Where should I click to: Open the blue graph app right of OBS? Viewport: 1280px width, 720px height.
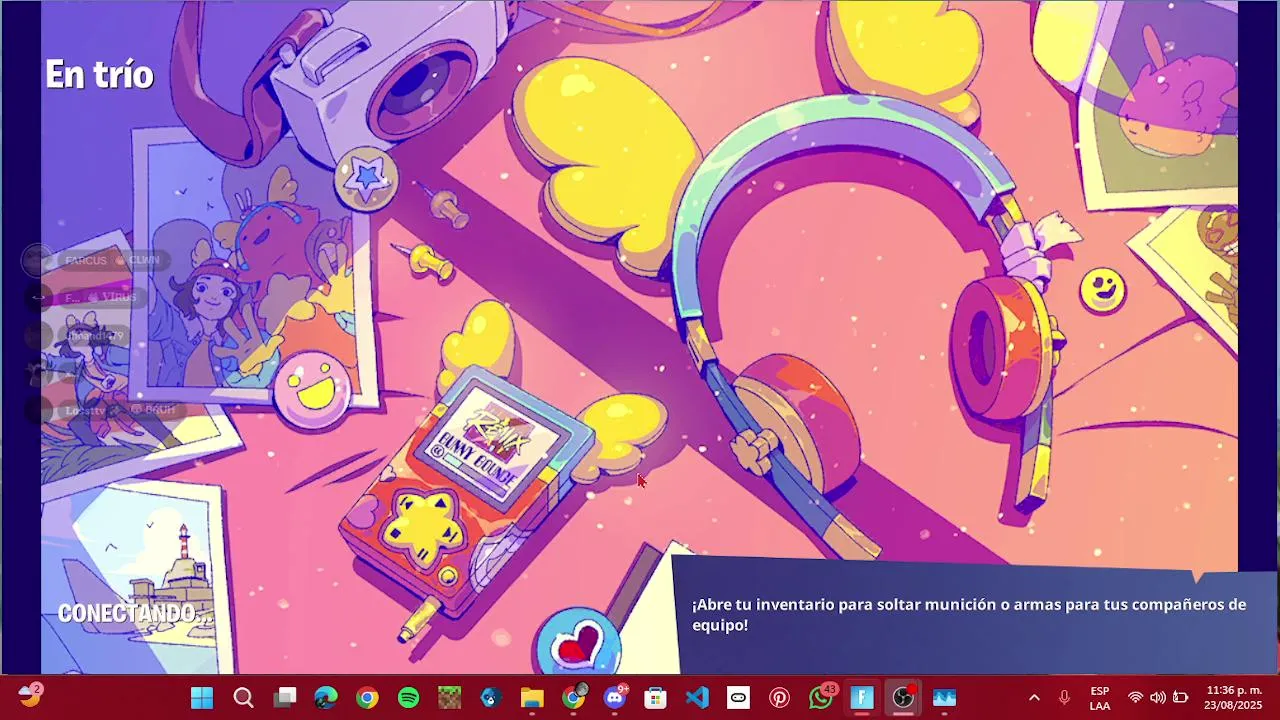pyautogui.click(x=944, y=697)
